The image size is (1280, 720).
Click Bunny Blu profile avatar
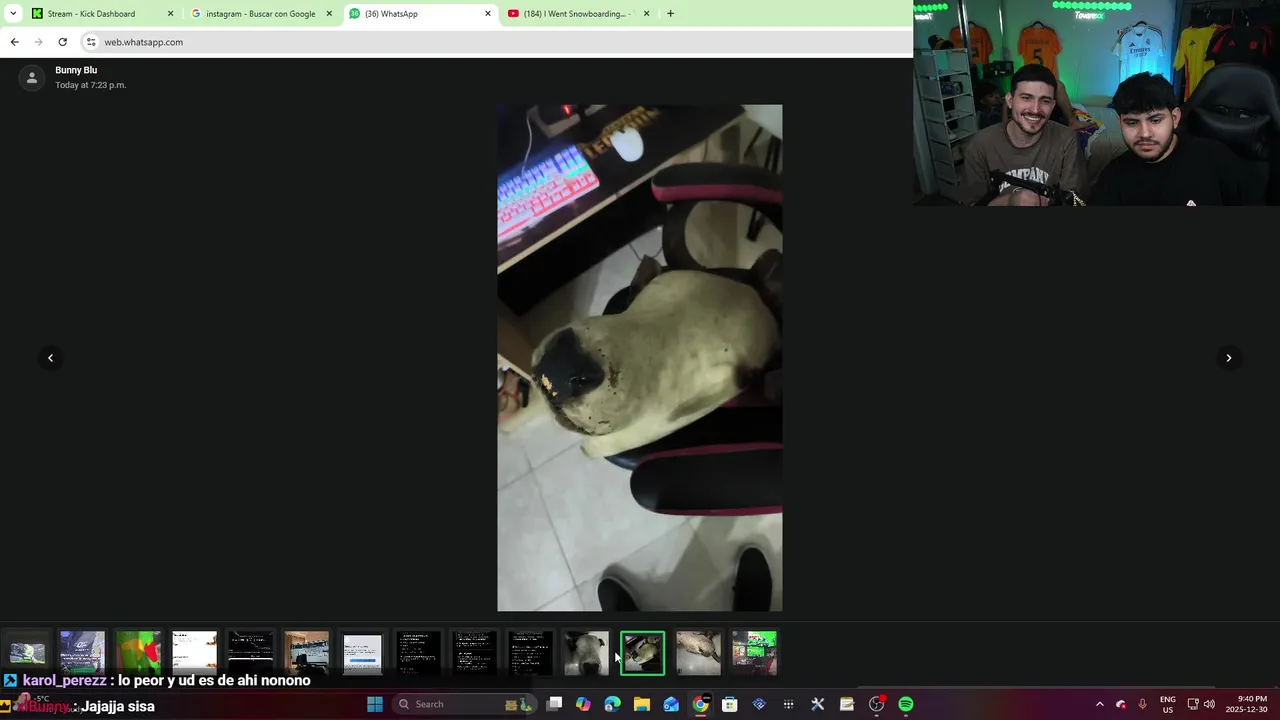click(32, 78)
